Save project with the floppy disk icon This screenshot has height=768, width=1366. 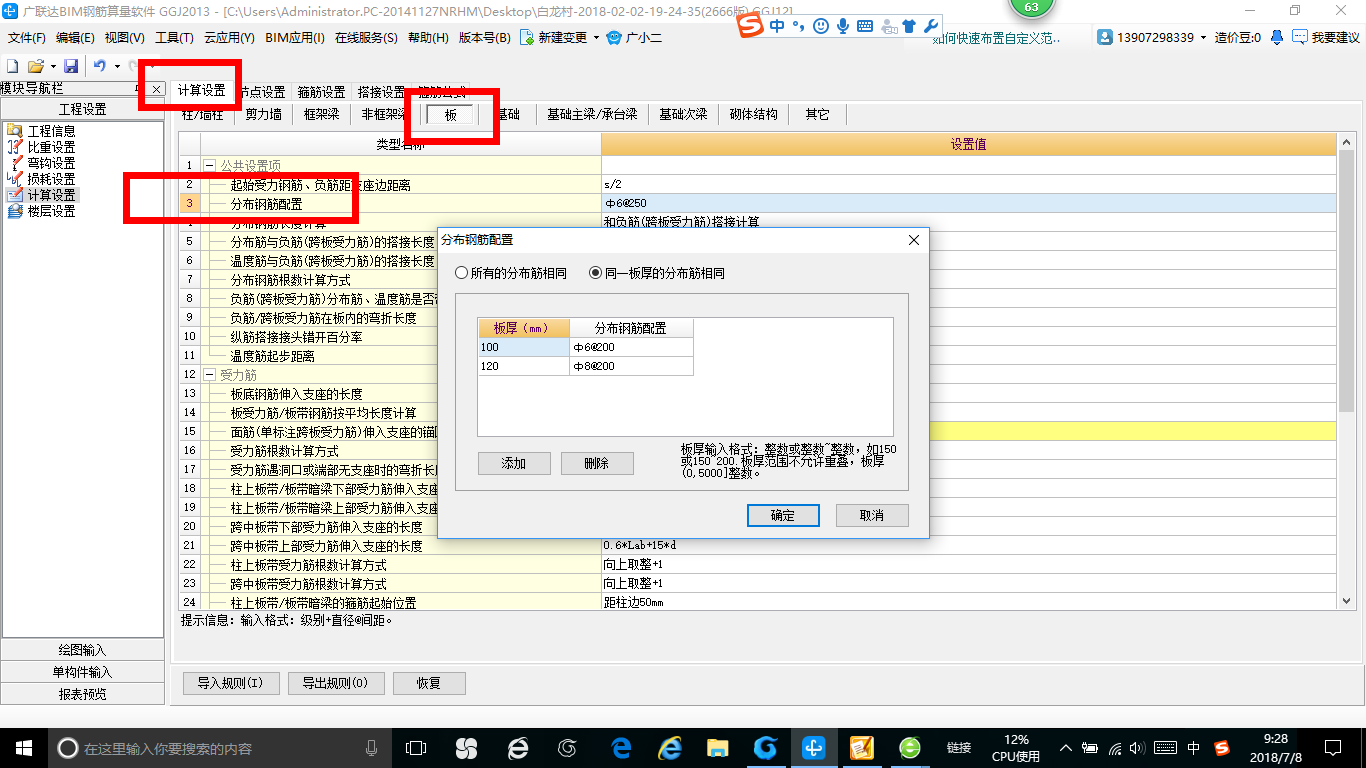click(x=71, y=66)
